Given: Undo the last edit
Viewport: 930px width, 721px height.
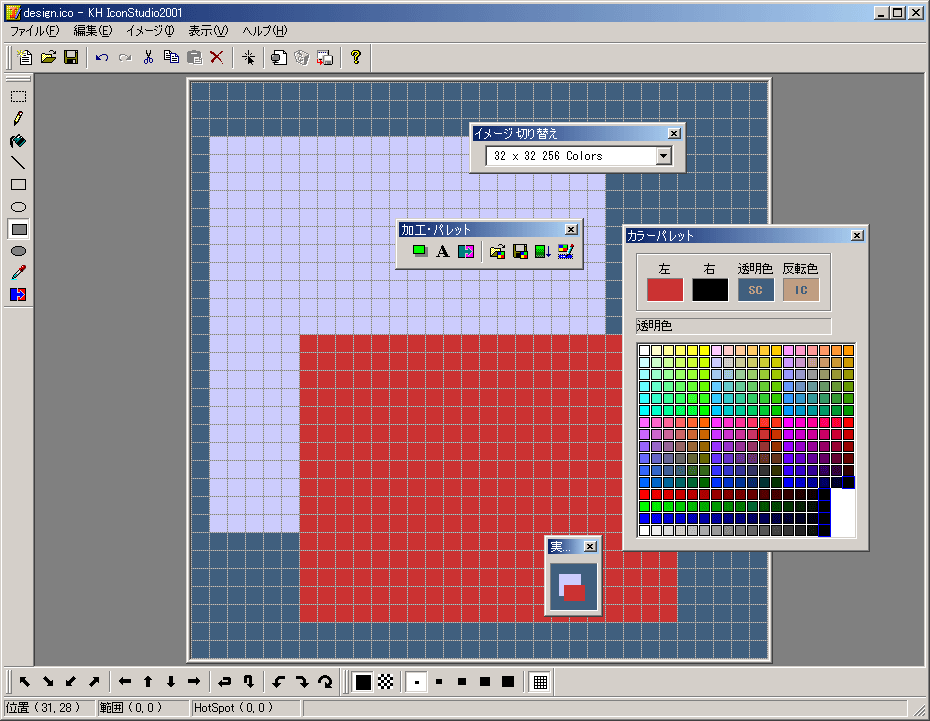Looking at the screenshot, I should coord(102,58).
